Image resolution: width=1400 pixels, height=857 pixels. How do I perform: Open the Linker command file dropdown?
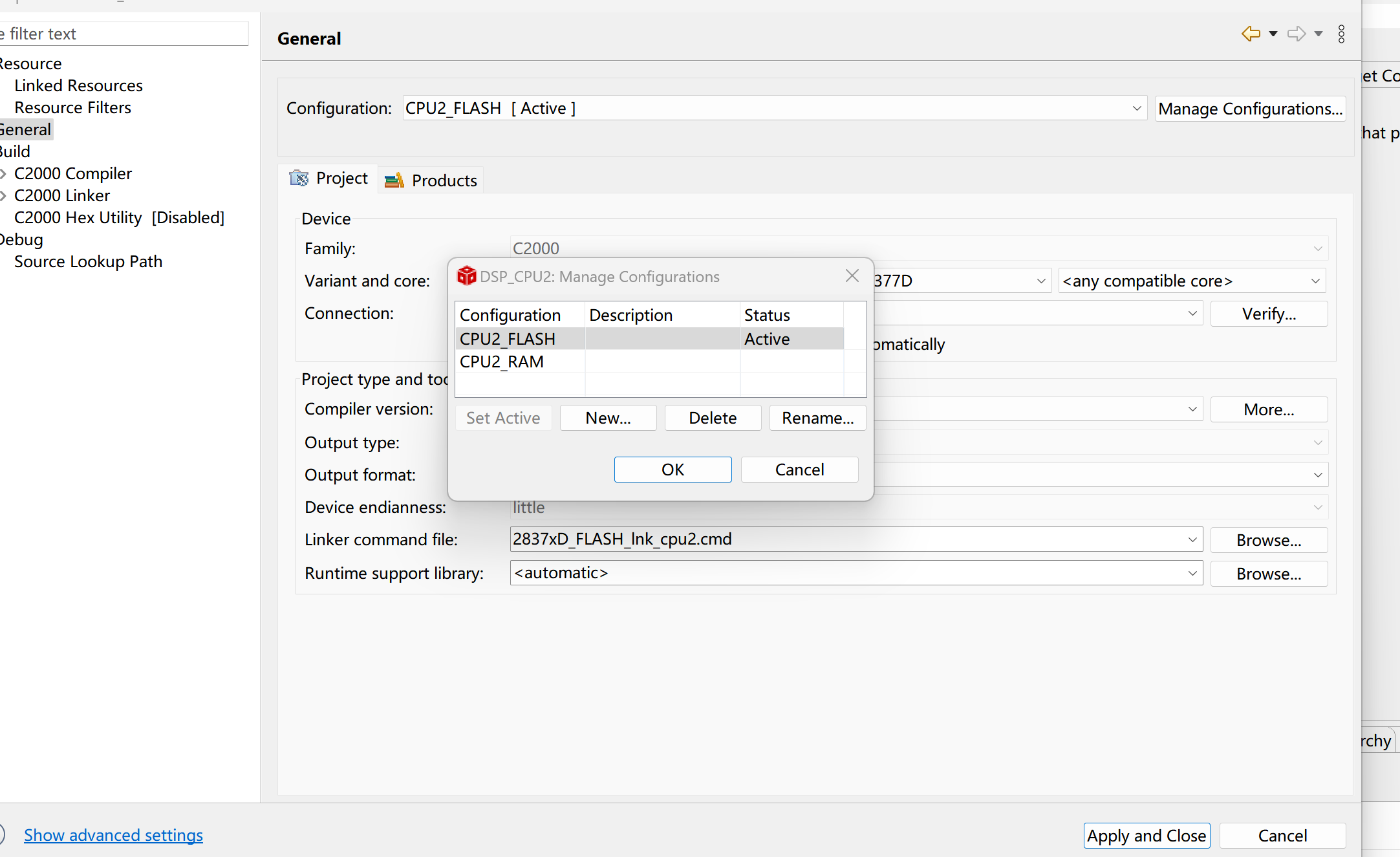pyautogui.click(x=1192, y=539)
